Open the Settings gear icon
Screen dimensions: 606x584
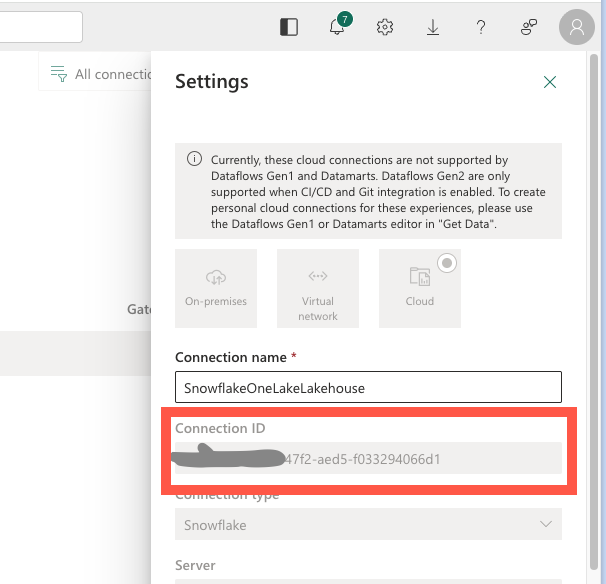tap(385, 28)
